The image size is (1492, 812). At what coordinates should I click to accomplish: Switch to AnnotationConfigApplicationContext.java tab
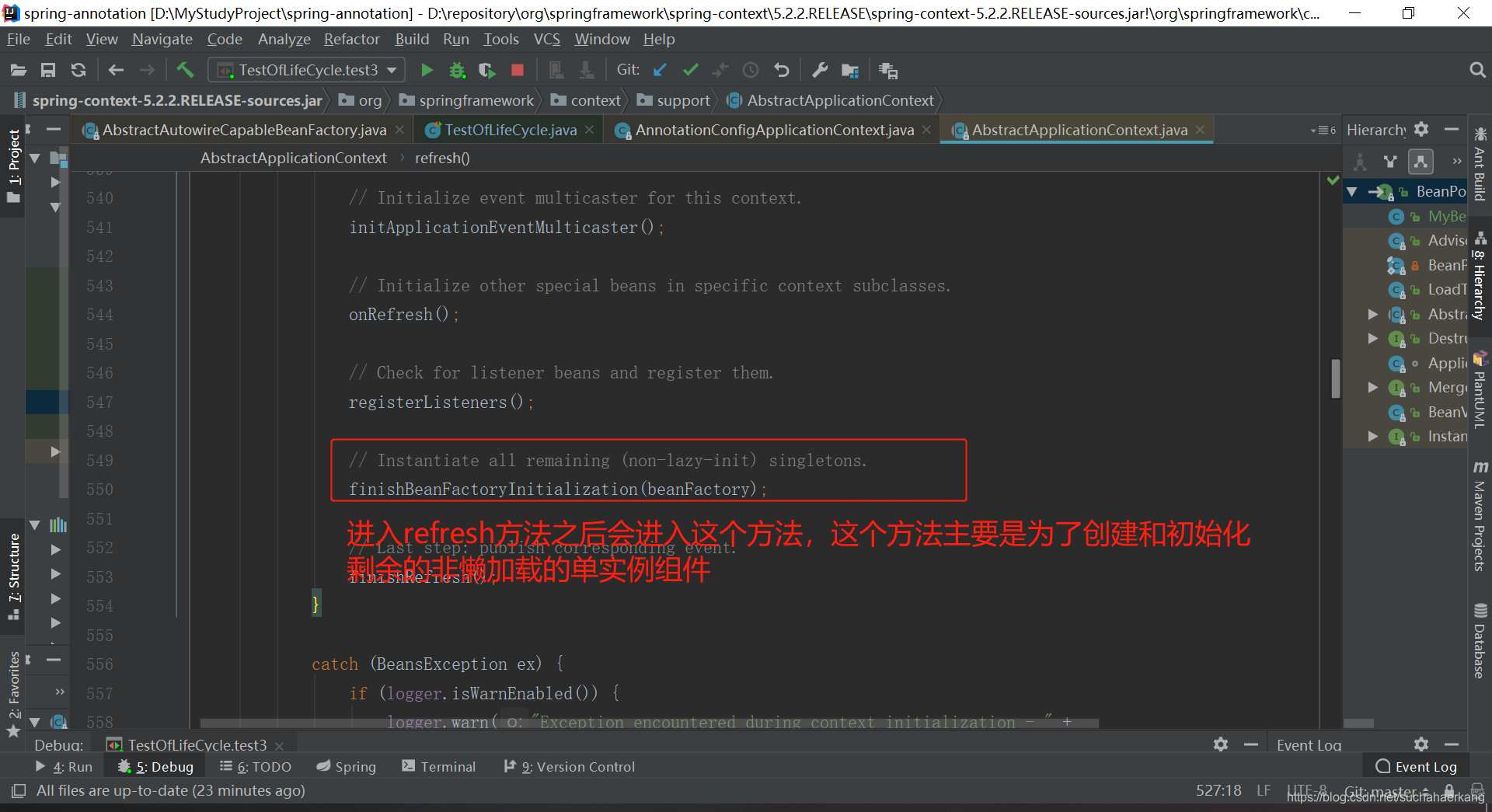coord(773,130)
